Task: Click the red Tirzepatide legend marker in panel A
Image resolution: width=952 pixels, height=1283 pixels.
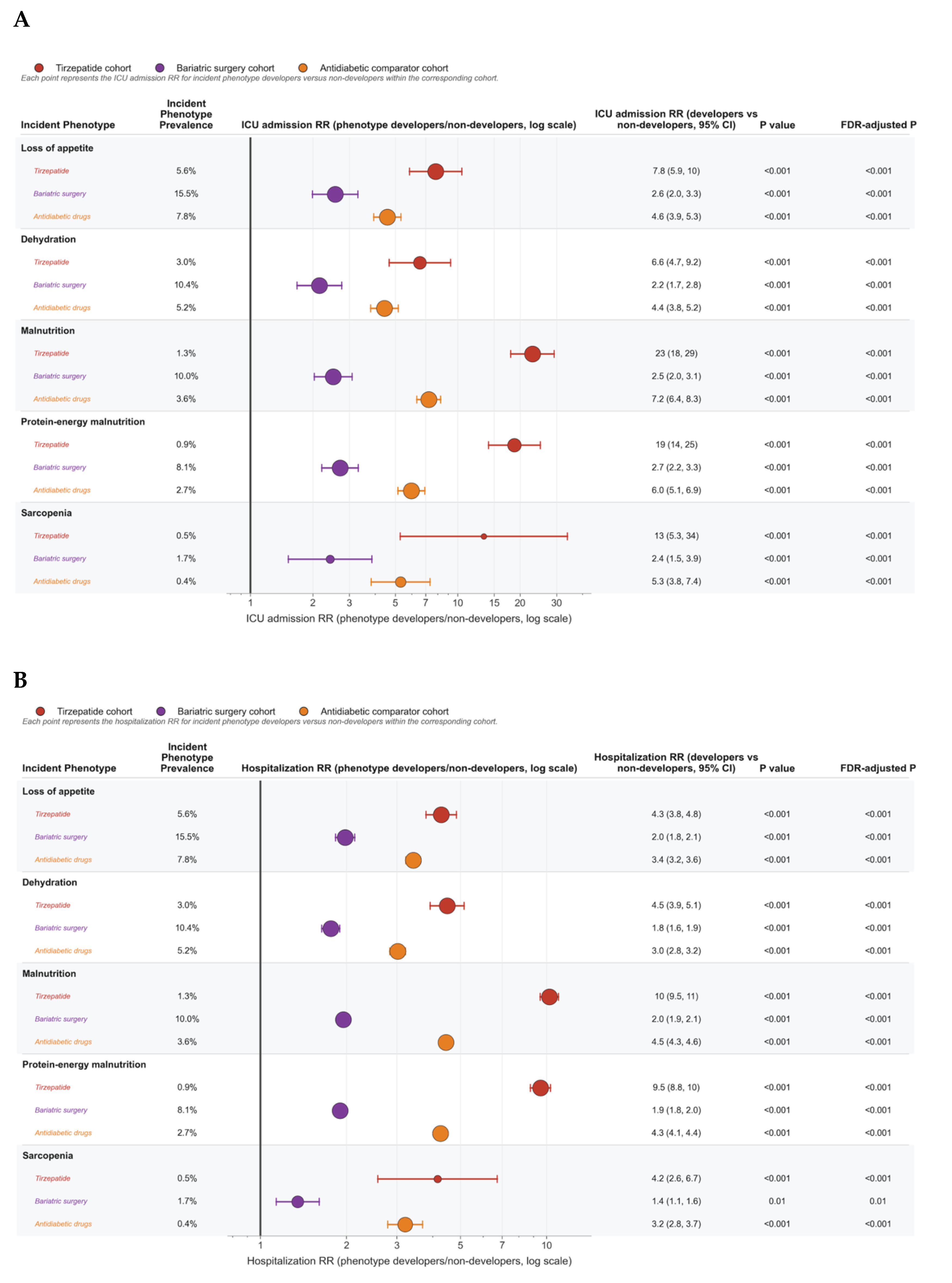Action: click(x=39, y=68)
